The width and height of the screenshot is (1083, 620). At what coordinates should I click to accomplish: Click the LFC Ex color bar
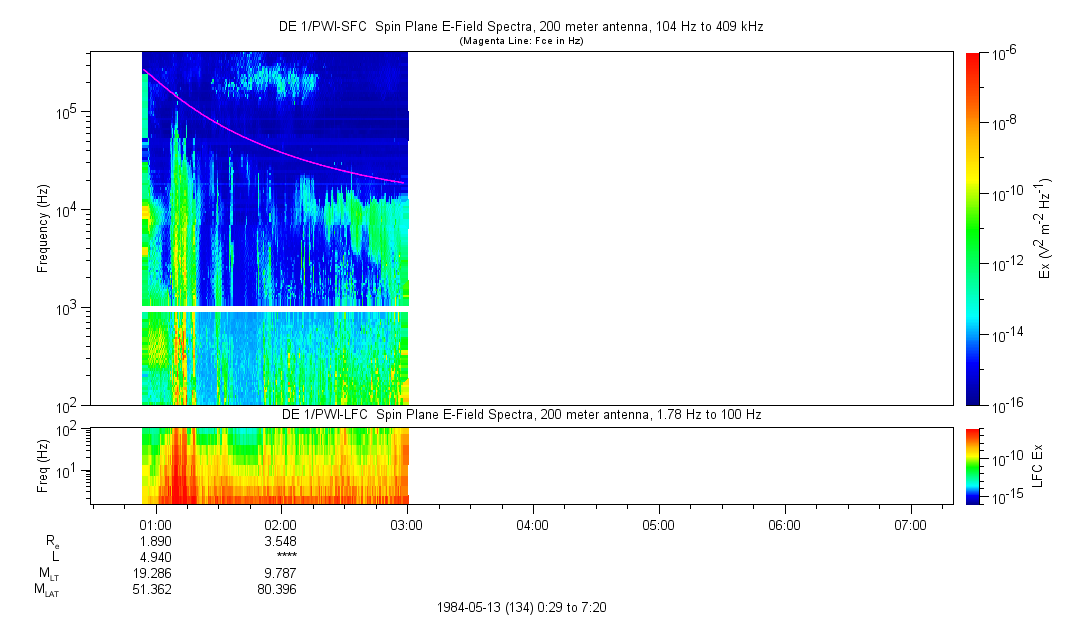coord(973,465)
